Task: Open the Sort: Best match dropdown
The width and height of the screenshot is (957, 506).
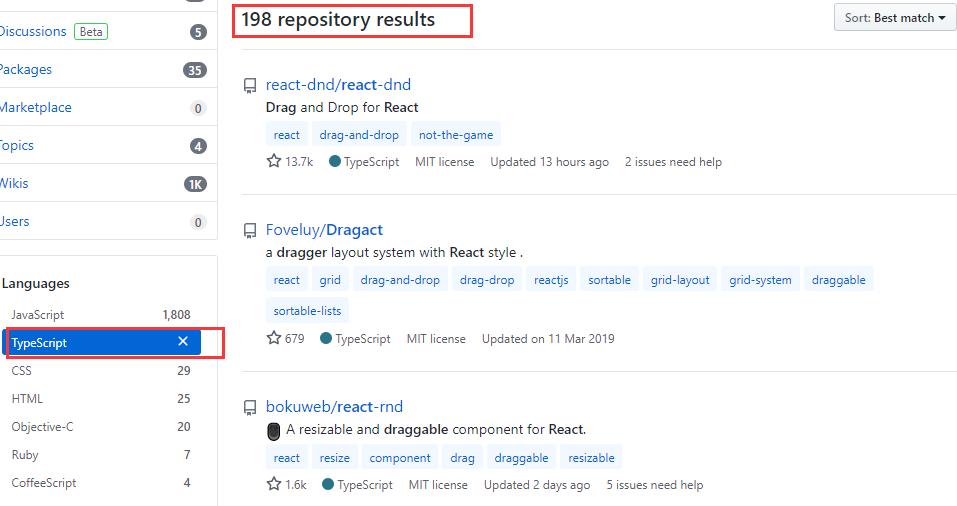Action: 895,18
